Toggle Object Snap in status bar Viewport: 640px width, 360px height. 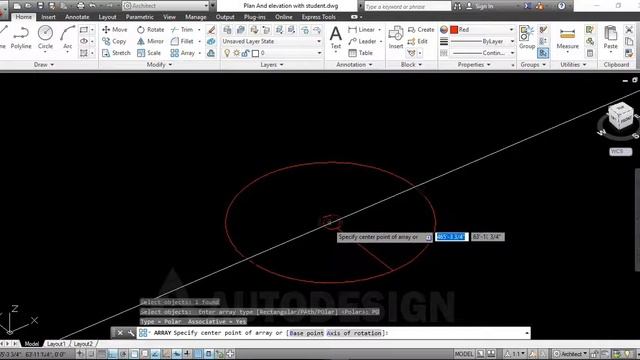coord(134,354)
